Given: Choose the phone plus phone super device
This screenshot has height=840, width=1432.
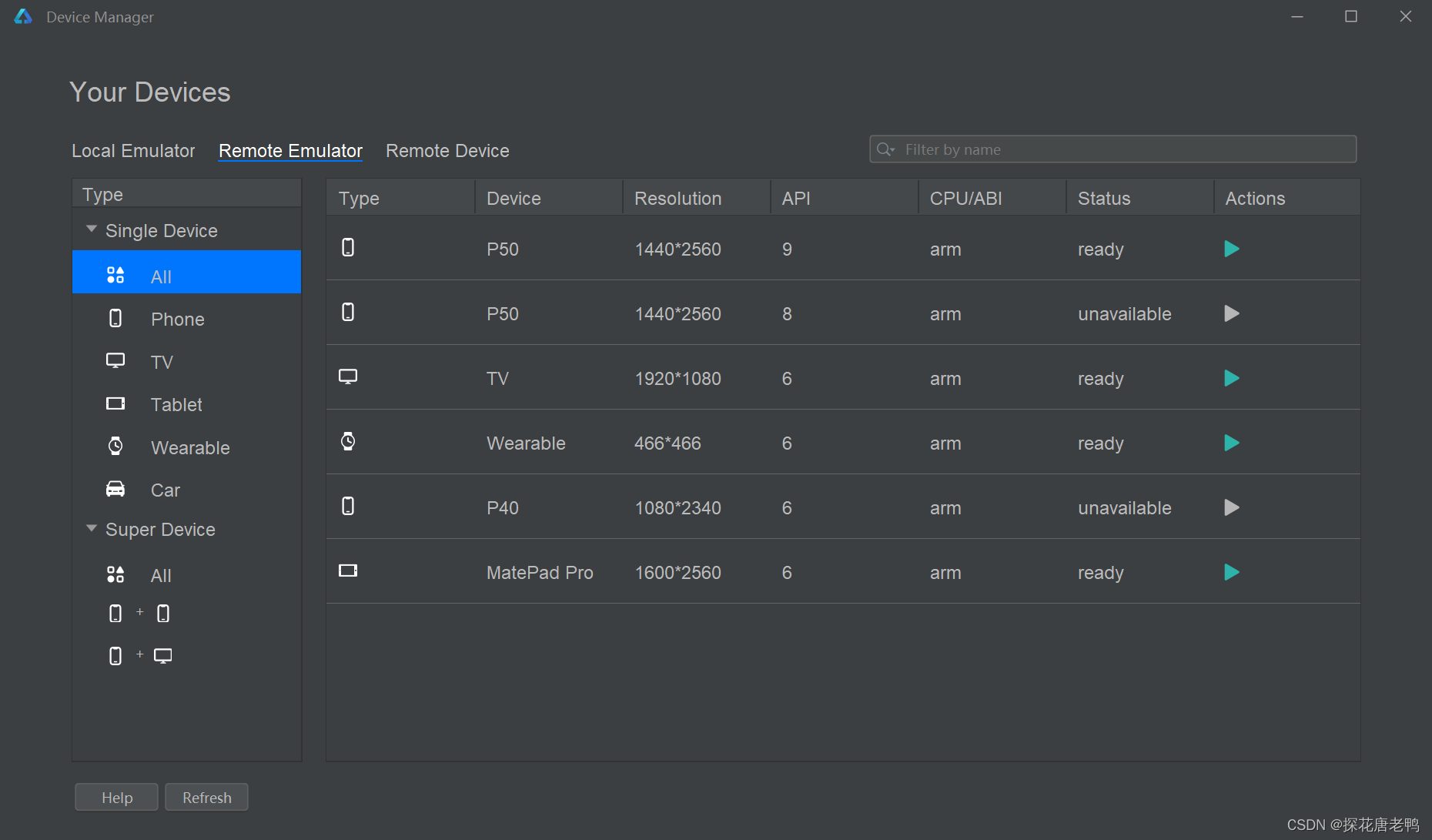Looking at the screenshot, I should 139,614.
